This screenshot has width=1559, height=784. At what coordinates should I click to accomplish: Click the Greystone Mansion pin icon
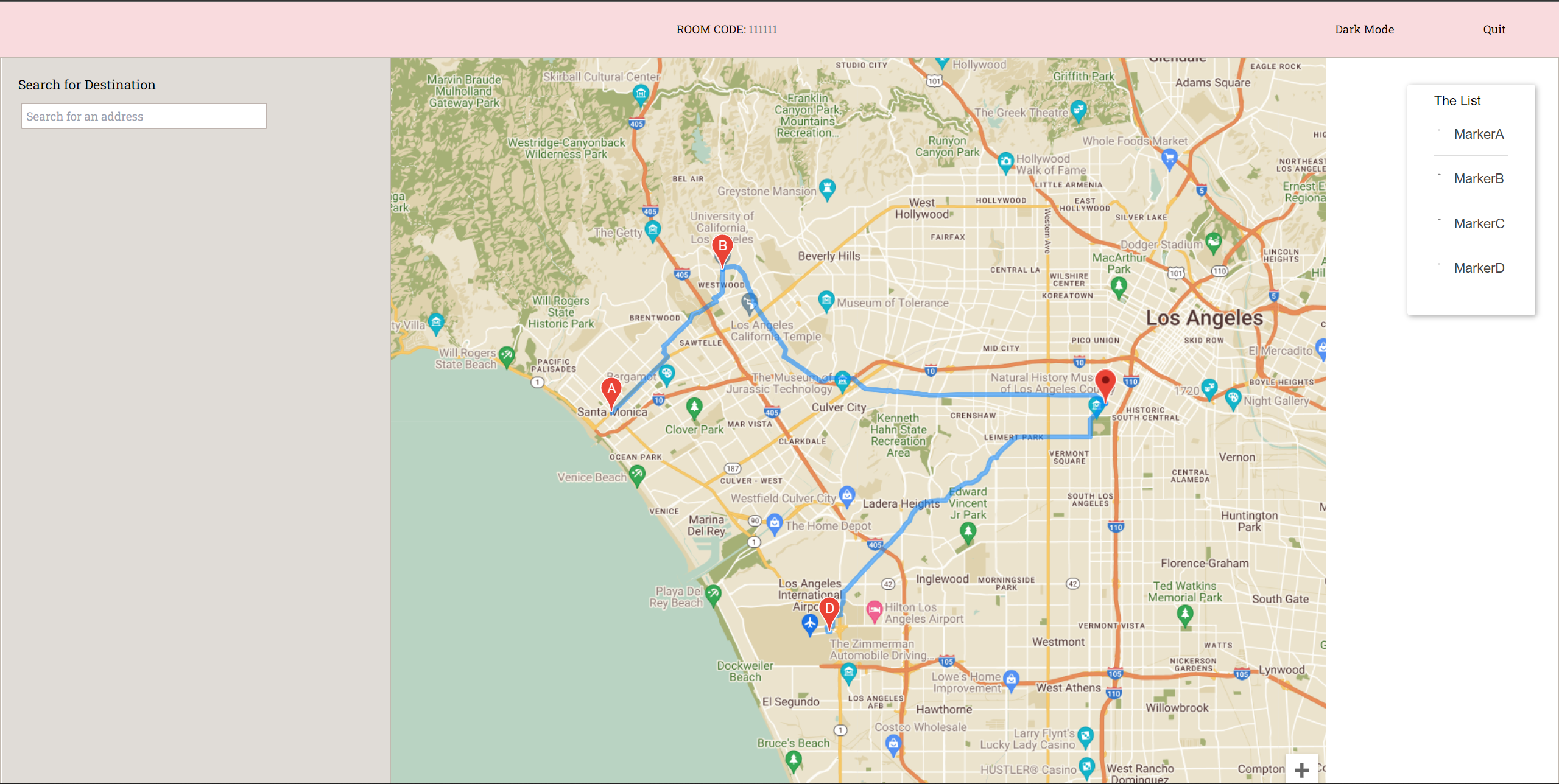tap(827, 188)
